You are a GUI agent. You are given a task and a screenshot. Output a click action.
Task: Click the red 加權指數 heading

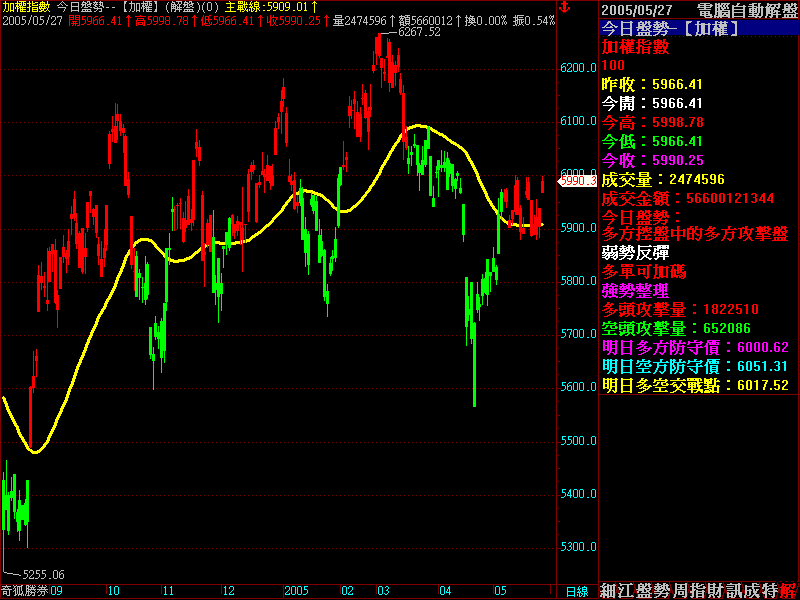[x=635, y=46]
